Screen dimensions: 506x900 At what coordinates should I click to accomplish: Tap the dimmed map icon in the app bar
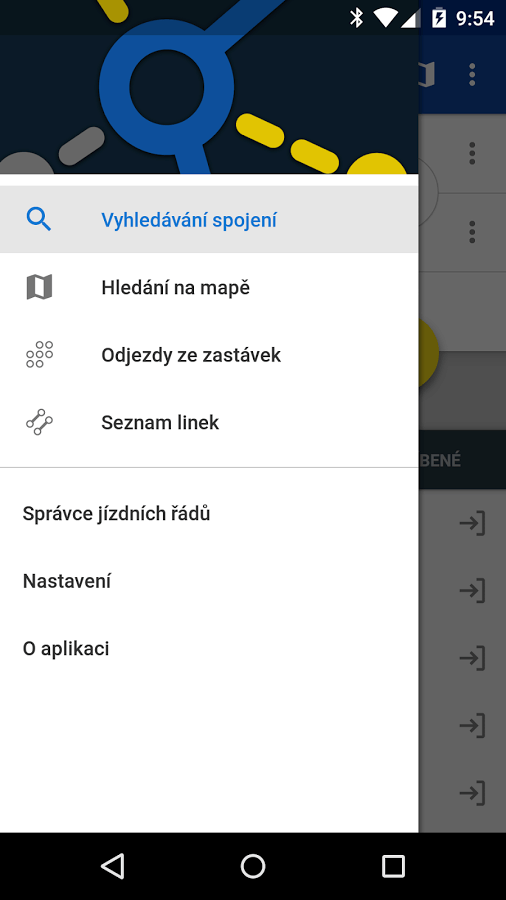[x=427, y=75]
